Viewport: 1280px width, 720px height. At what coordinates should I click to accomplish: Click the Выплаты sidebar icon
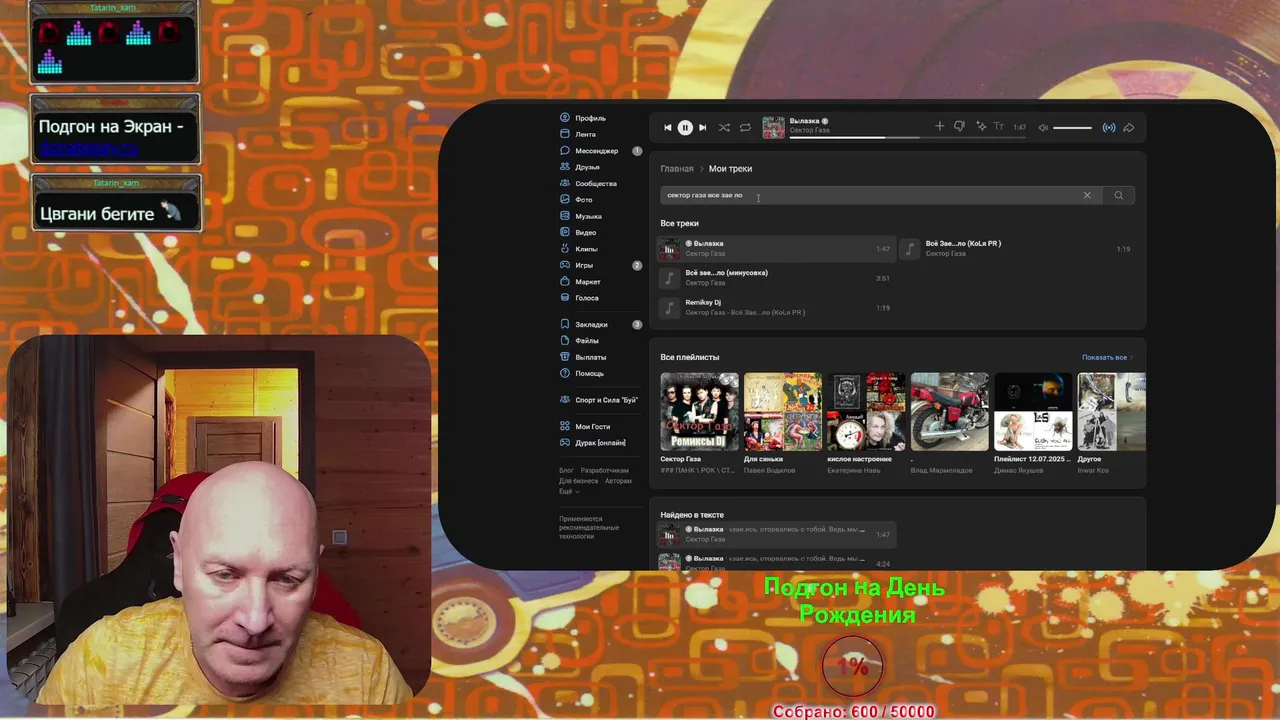click(x=565, y=357)
